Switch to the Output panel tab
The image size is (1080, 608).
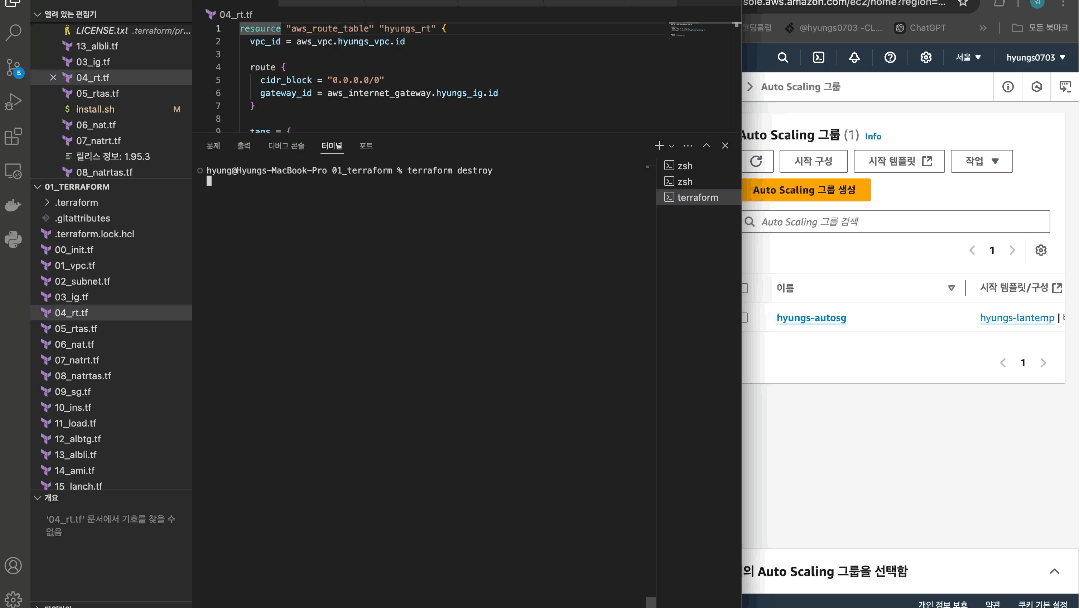tap(244, 146)
